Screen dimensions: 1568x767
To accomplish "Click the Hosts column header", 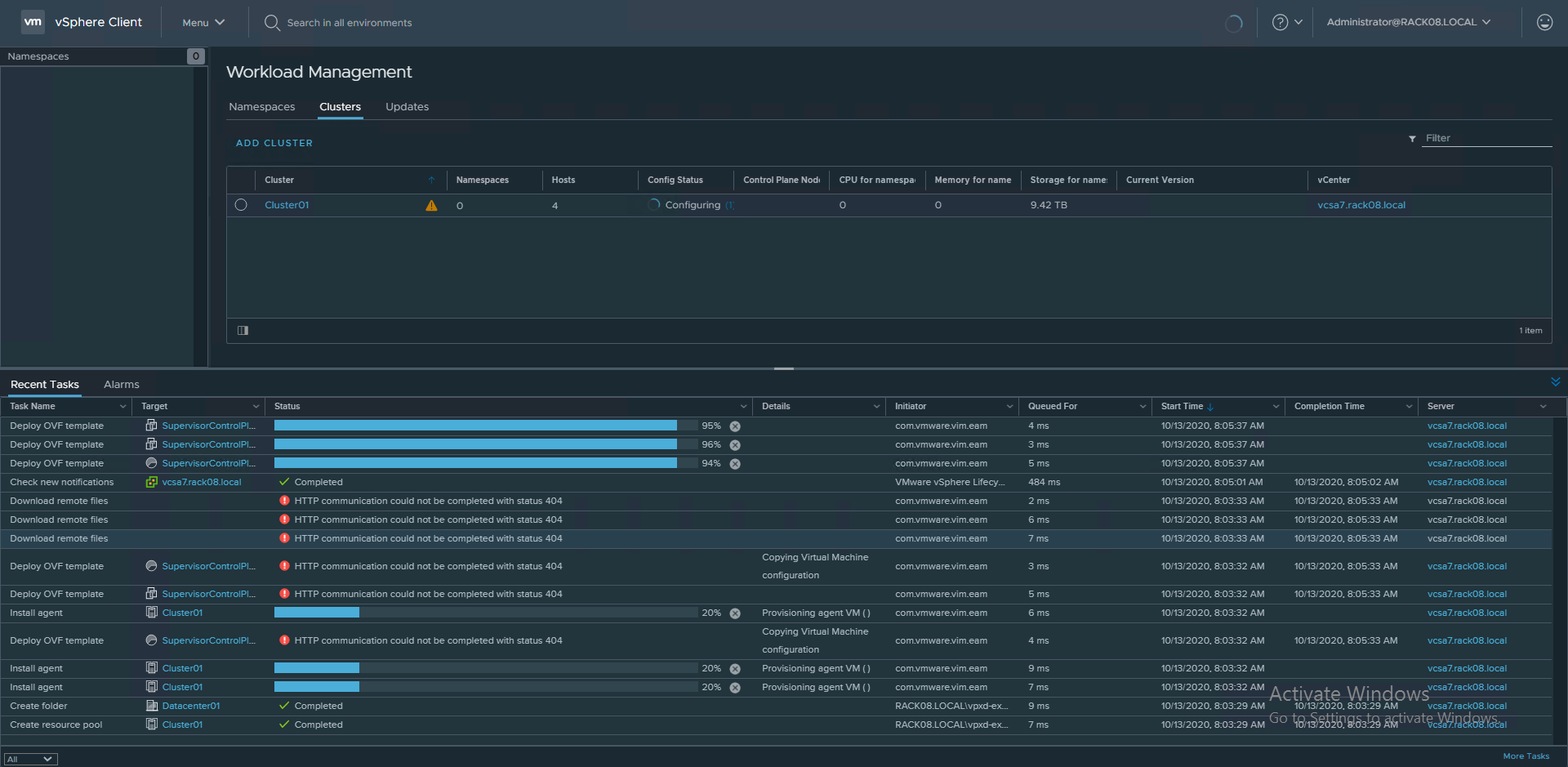I will [563, 180].
